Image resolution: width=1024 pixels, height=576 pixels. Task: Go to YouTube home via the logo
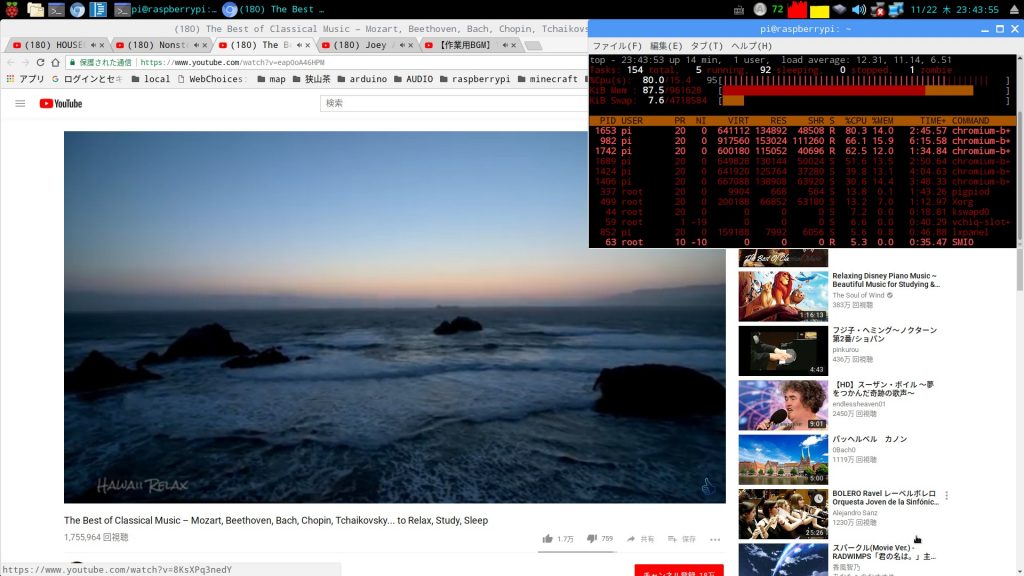[x=61, y=103]
